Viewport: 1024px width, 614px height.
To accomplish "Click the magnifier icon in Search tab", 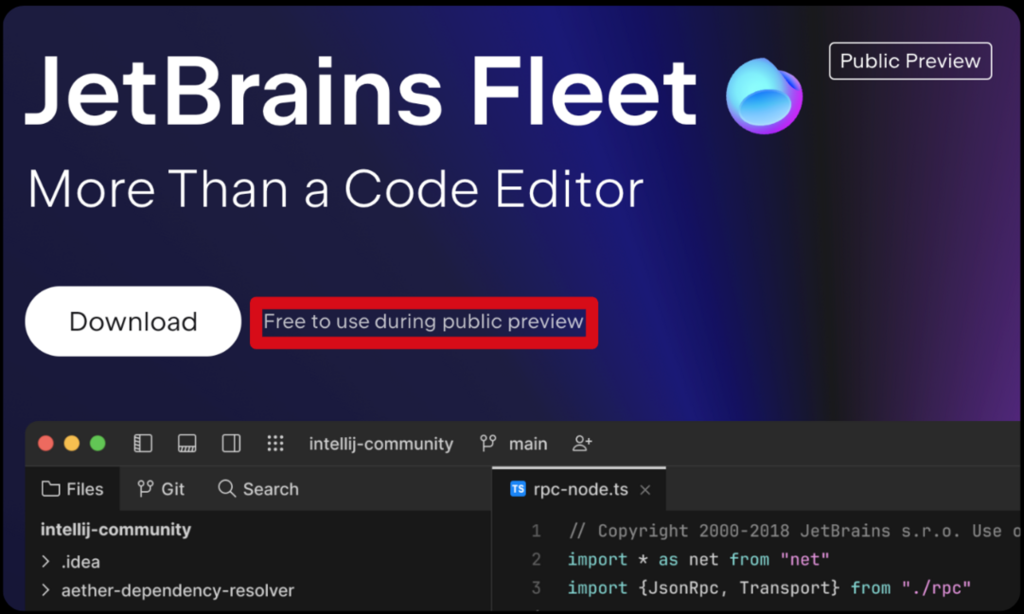I will (227, 489).
